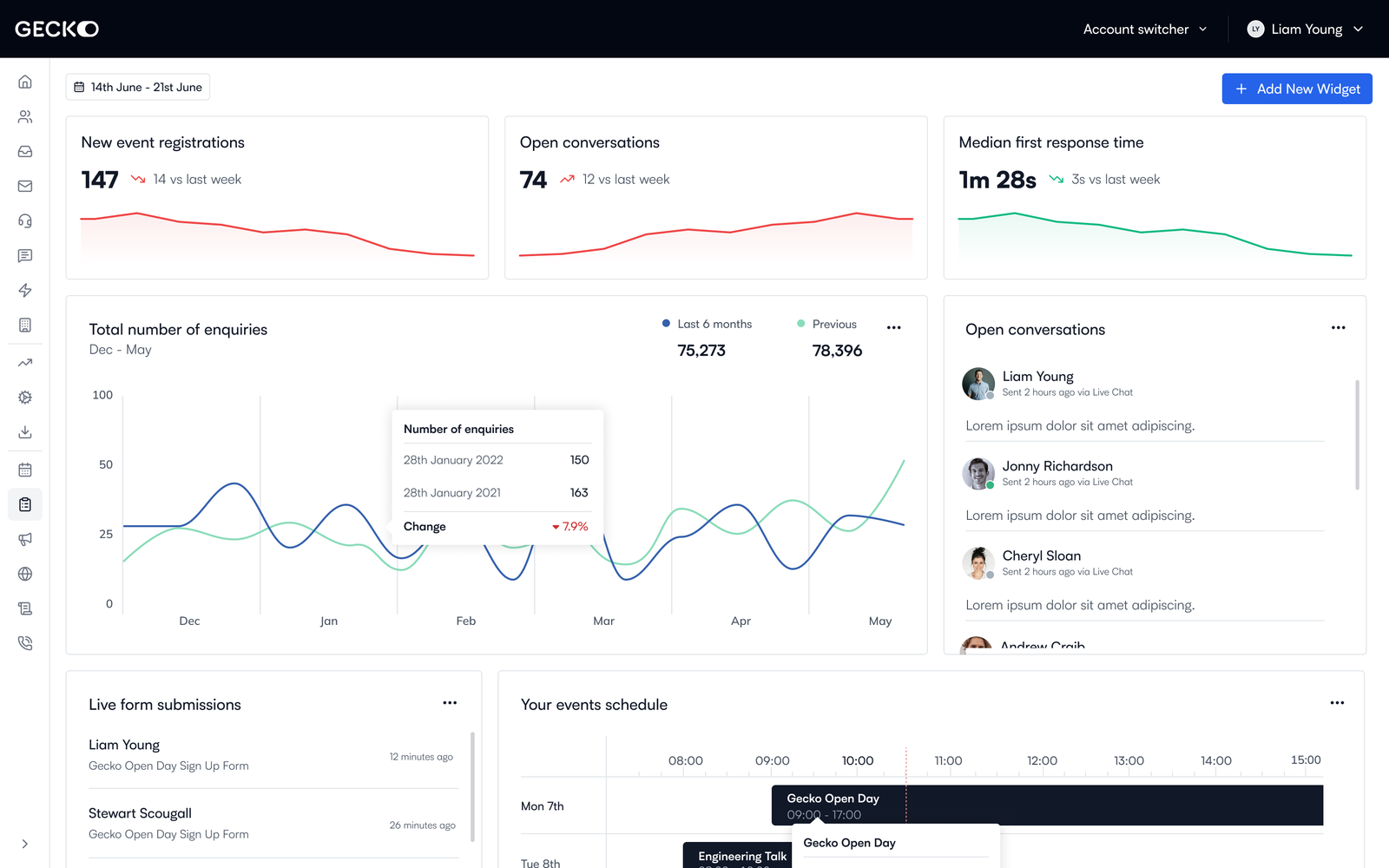The width and height of the screenshot is (1389, 868).
Task: Click the Median first response time card
Action: click(x=1155, y=198)
